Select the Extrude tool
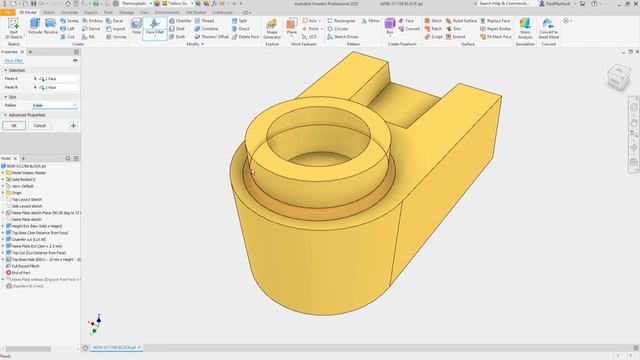The image size is (640, 360). tap(35, 27)
